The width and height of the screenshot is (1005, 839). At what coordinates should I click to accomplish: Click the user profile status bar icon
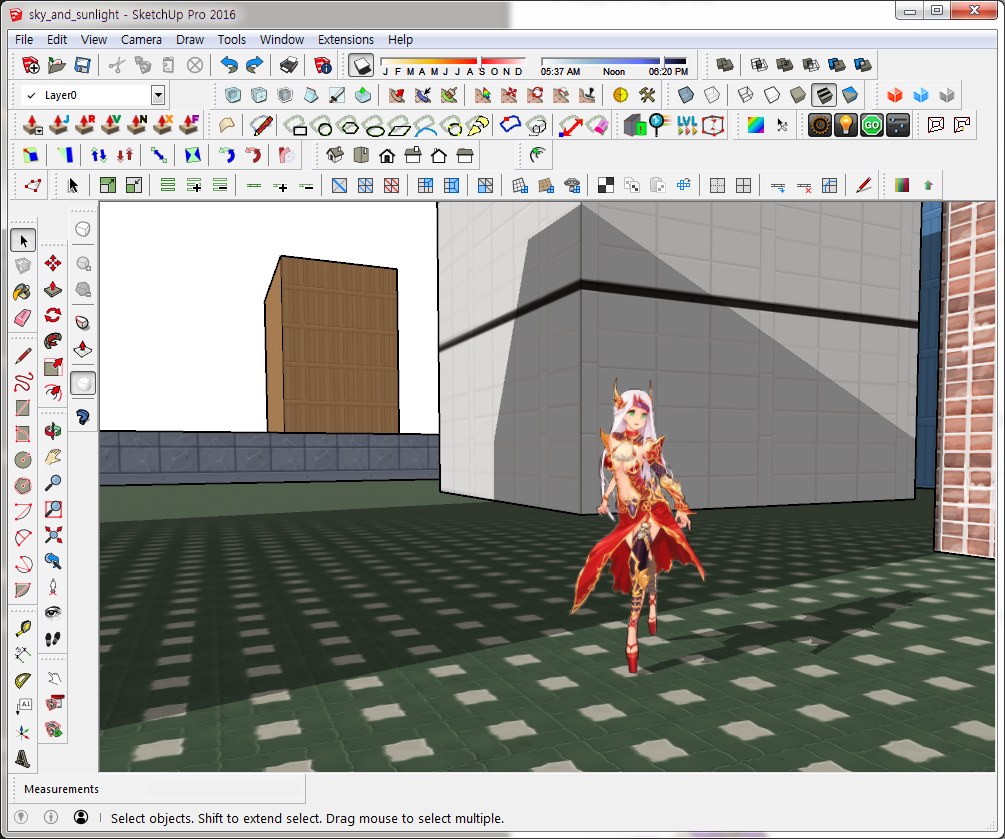click(81, 817)
